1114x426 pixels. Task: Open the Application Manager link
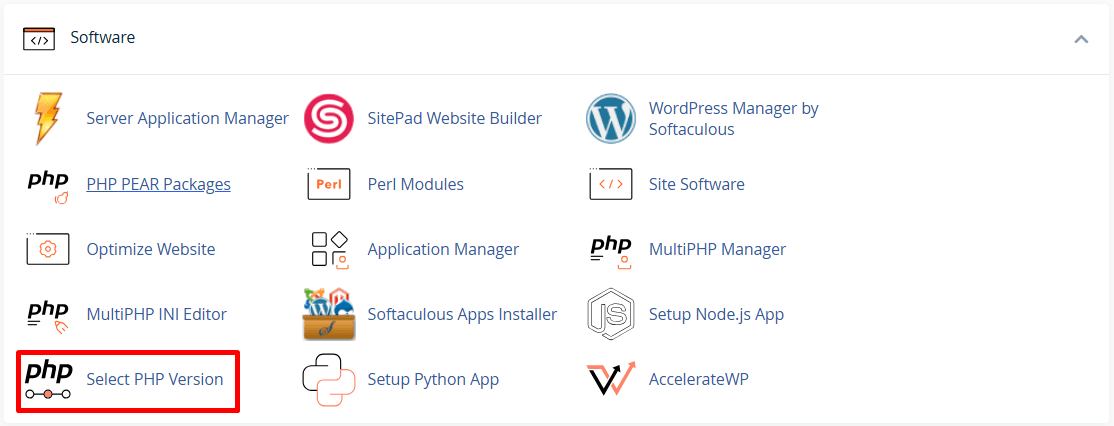pos(443,249)
